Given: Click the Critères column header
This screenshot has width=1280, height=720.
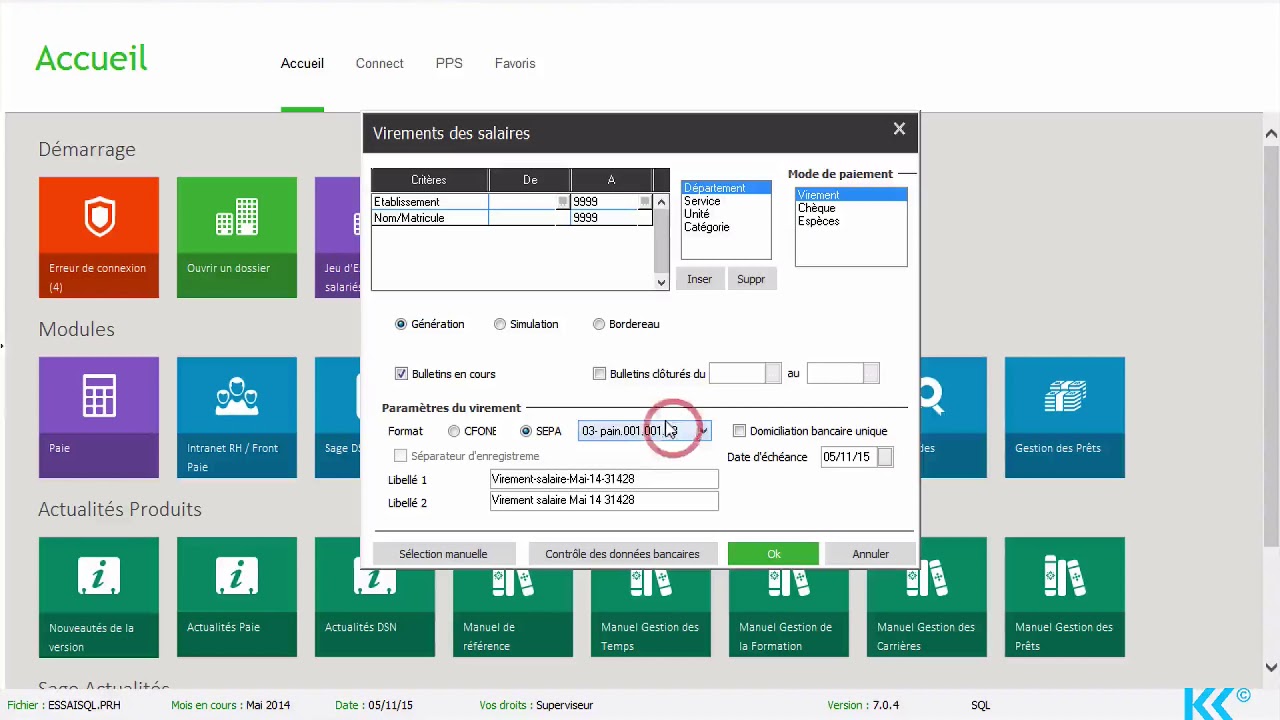Looking at the screenshot, I should pyautogui.click(x=429, y=180).
